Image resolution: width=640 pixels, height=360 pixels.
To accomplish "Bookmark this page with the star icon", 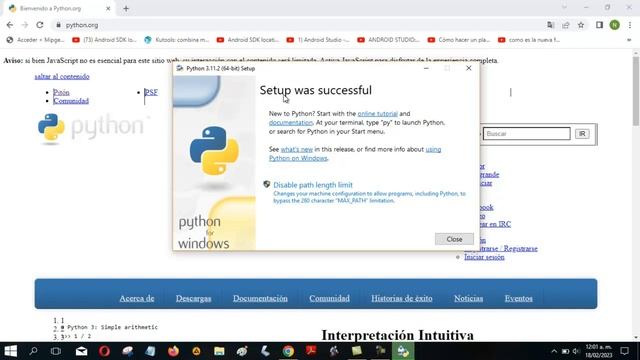I will pos(581,25).
